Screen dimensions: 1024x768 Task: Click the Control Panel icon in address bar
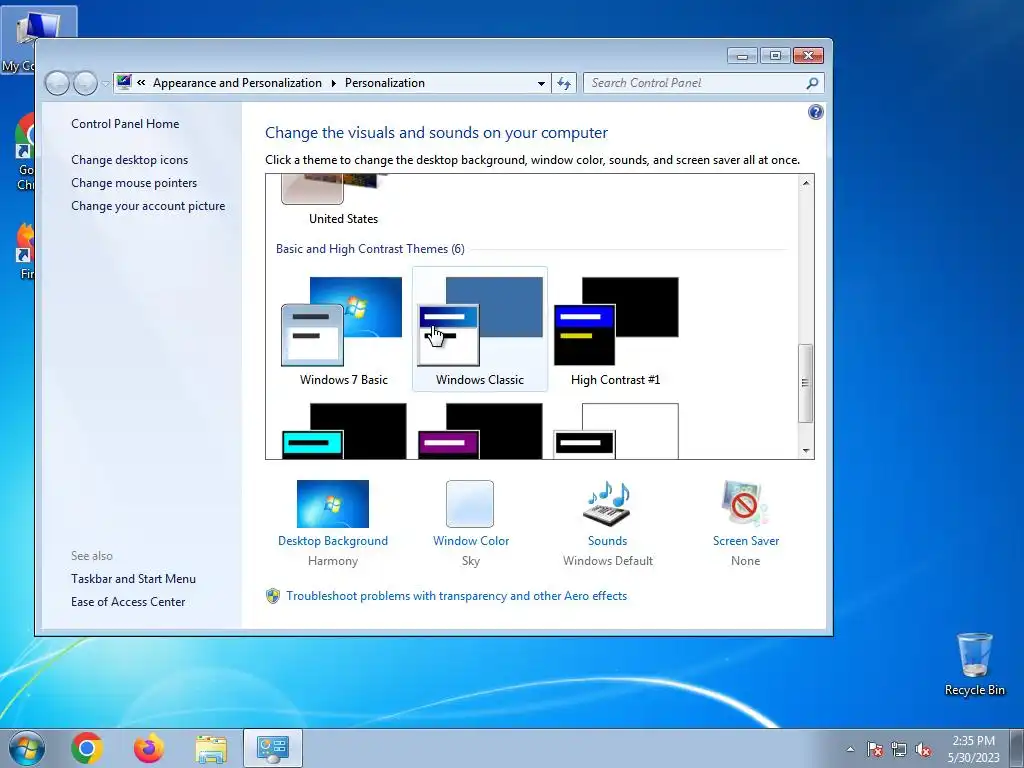point(124,82)
